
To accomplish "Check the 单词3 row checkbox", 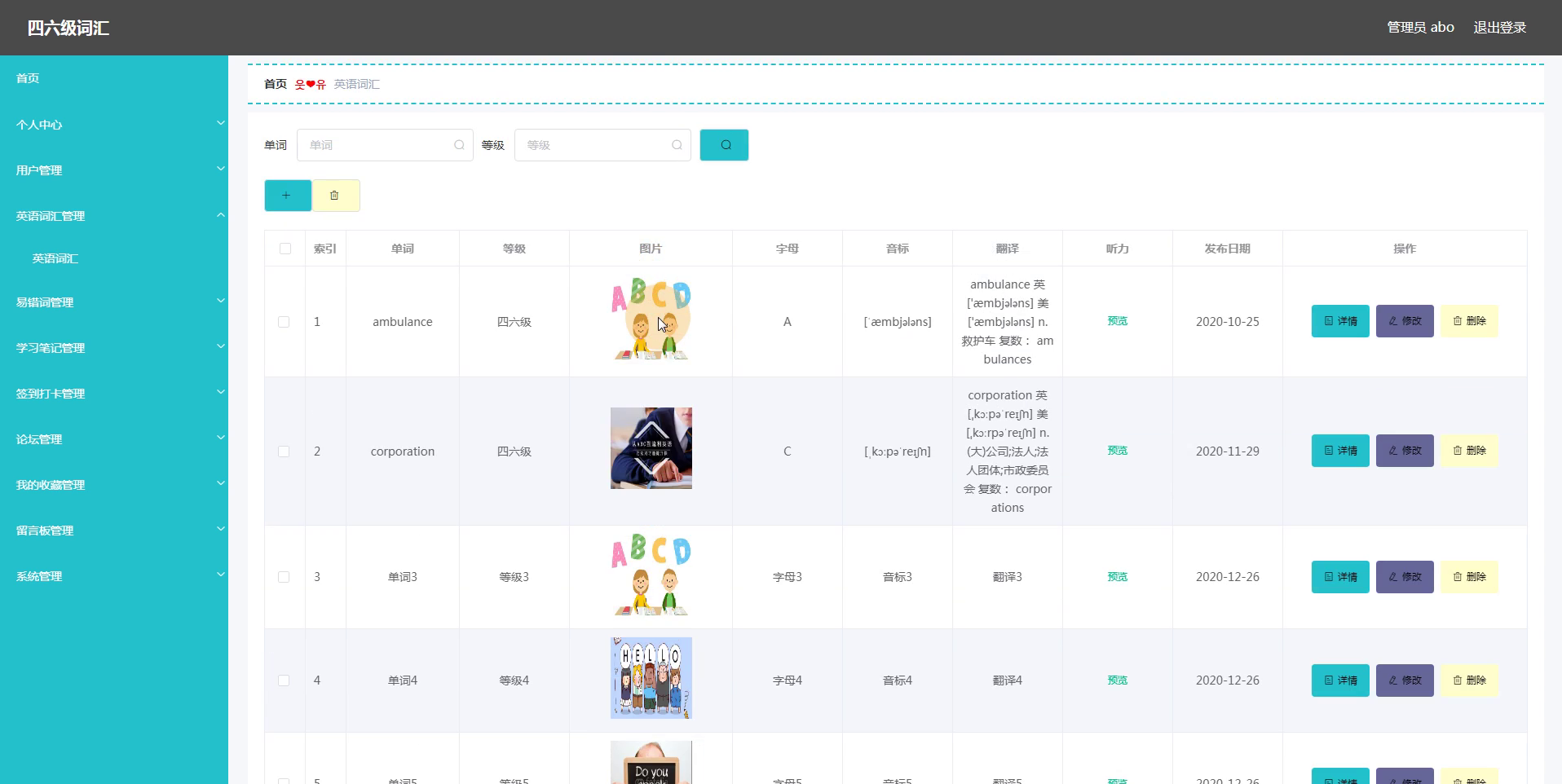I will pos(284,577).
